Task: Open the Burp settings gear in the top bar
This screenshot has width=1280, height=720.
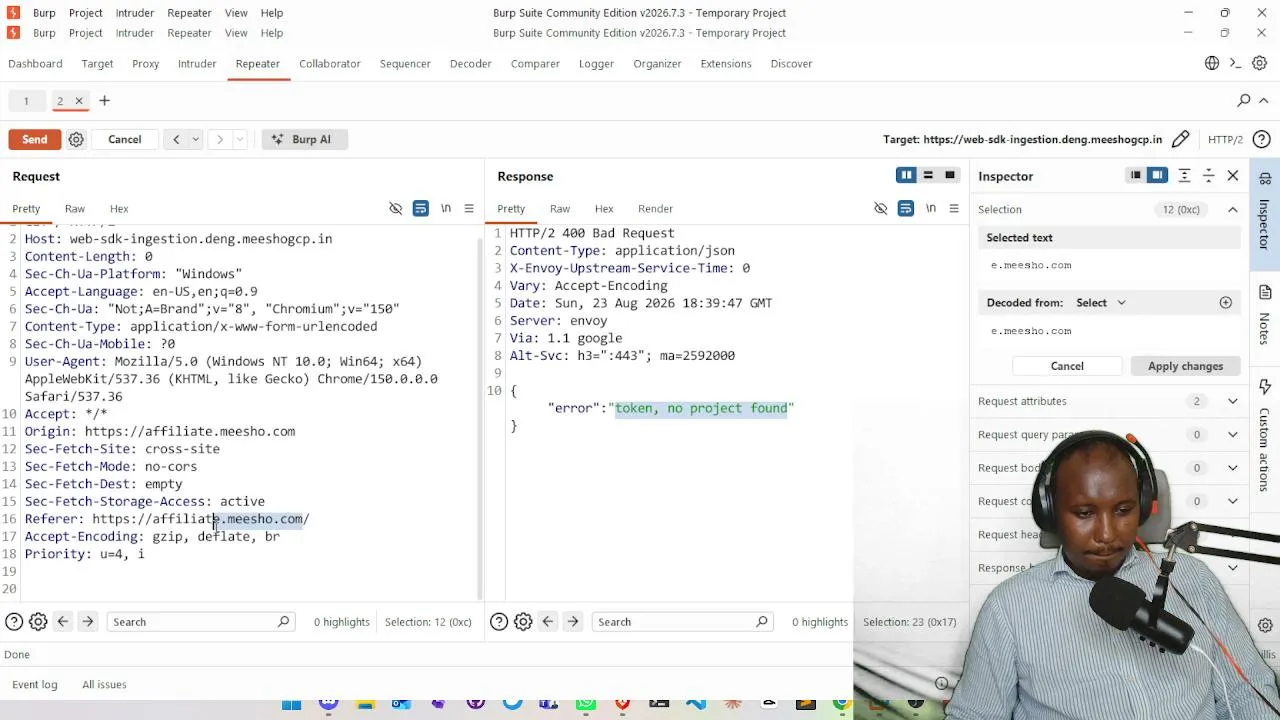Action: pos(1261,64)
